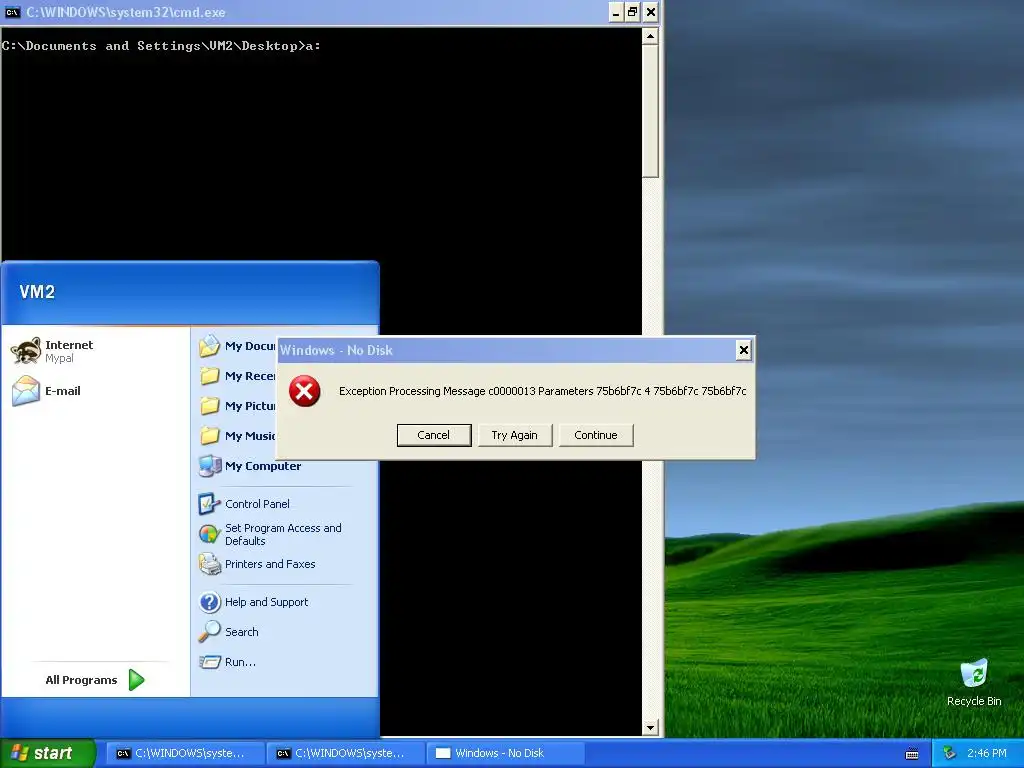Click the My Computer monitor icon
This screenshot has width=1024, height=768.
tap(210, 466)
